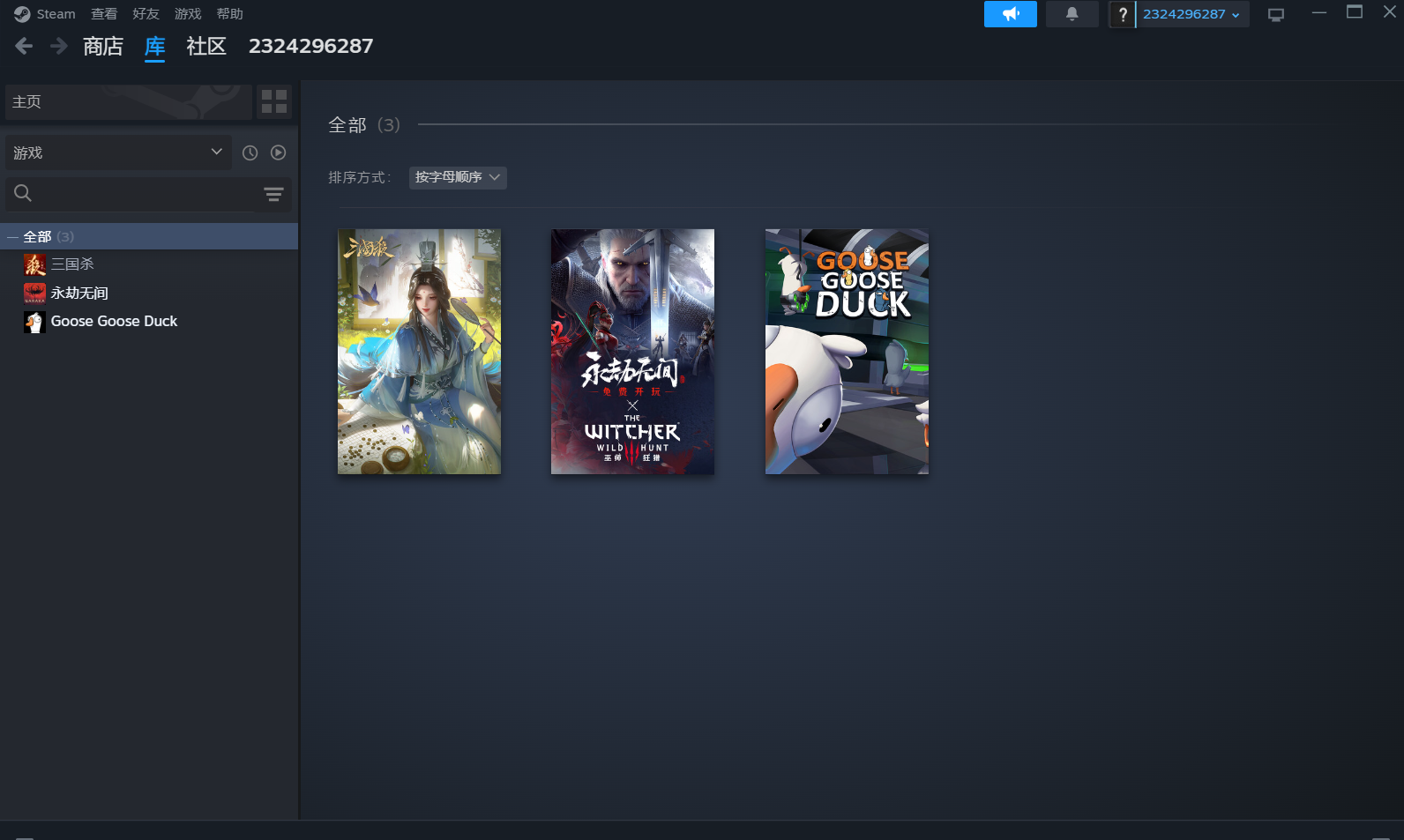Viewport: 1404px width, 840px height.
Task: Minimize the Steam window
Action: point(1319,12)
